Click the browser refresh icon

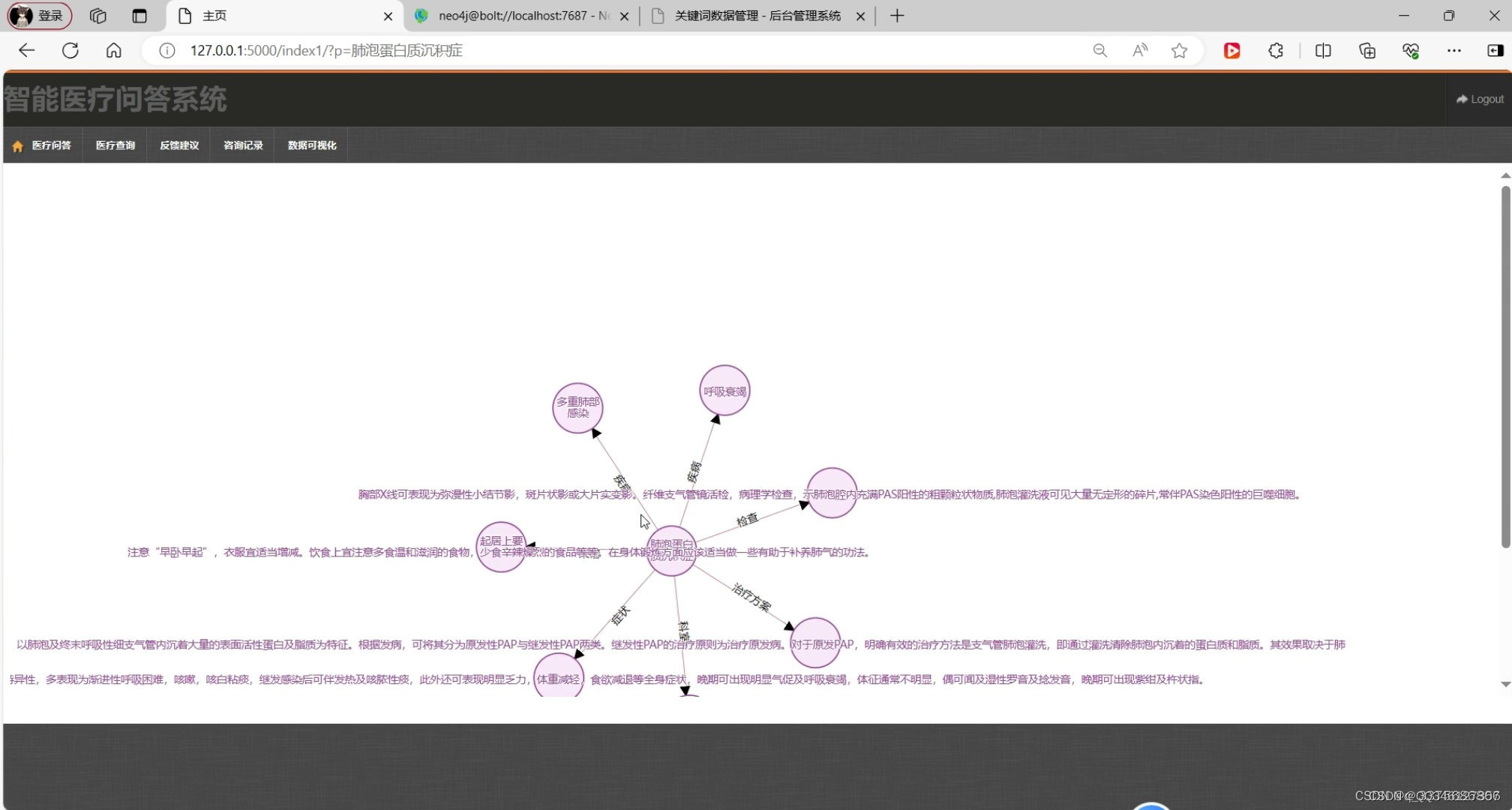tap(70, 50)
